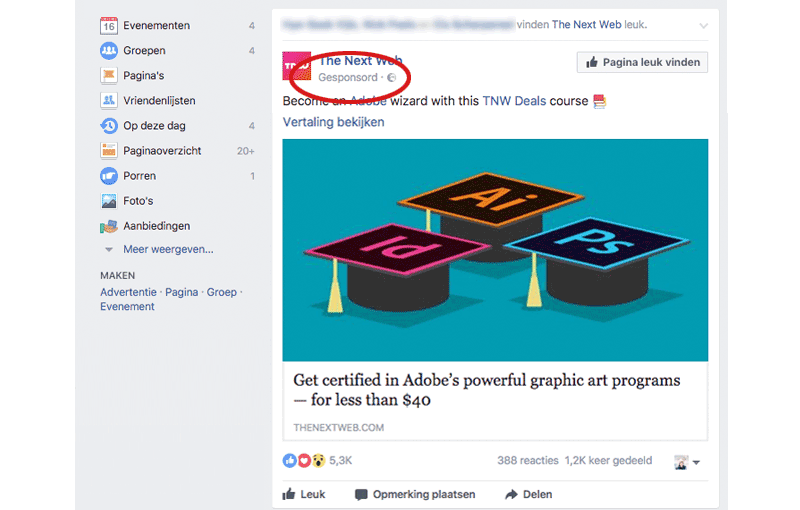Click the Foto's picture icon
This screenshot has height=510, width=800.
coord(109,201)
